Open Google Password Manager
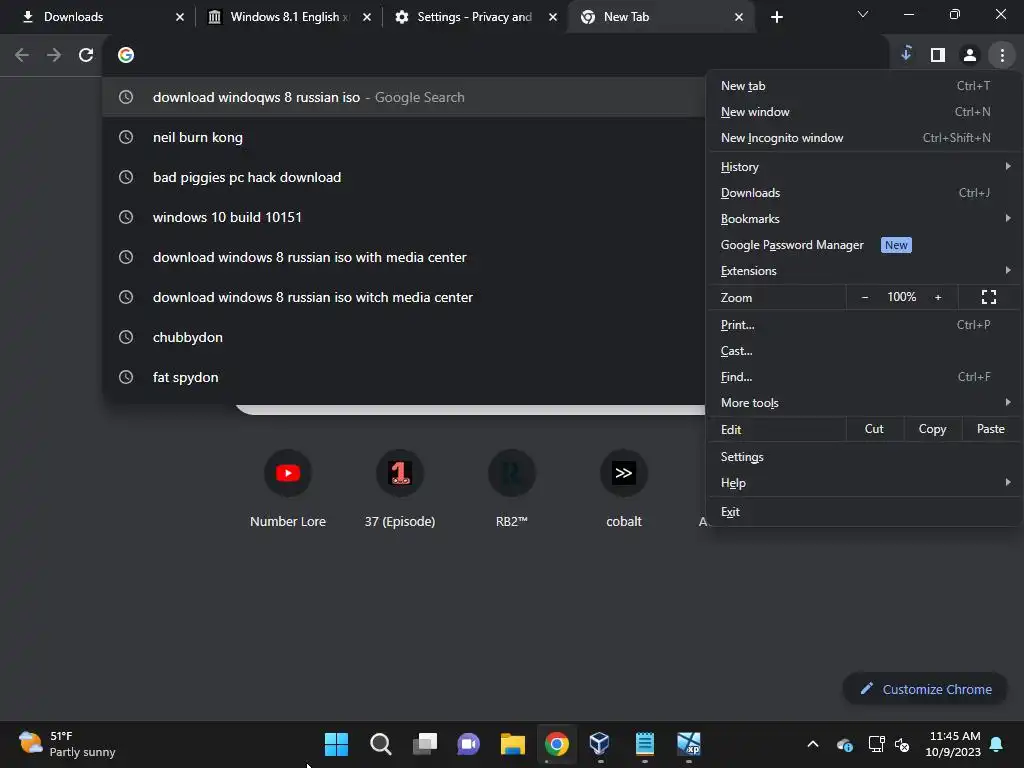The height and width of the screenshot is (768, 1024). click(864, 245)
